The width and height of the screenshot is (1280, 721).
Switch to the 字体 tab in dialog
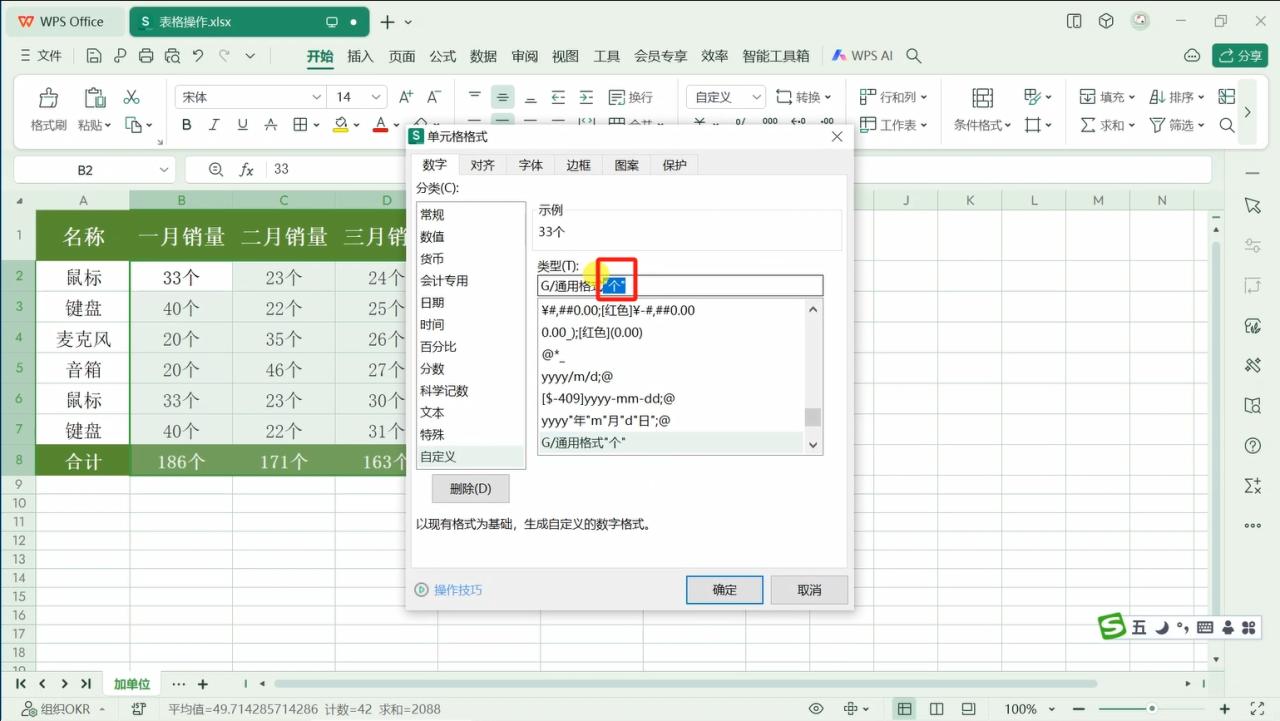coord(530,165)
